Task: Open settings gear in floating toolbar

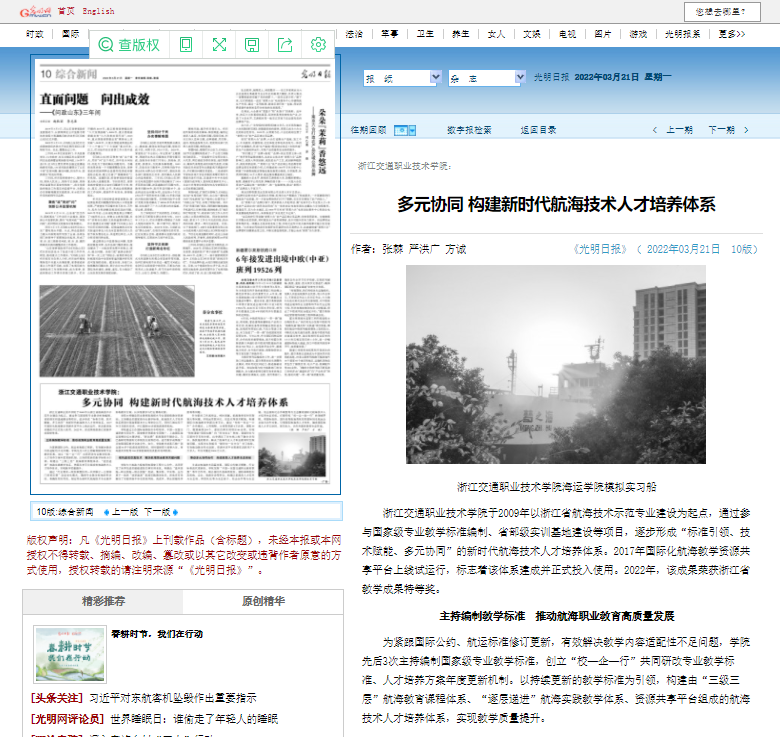Action: click(318, 44)
